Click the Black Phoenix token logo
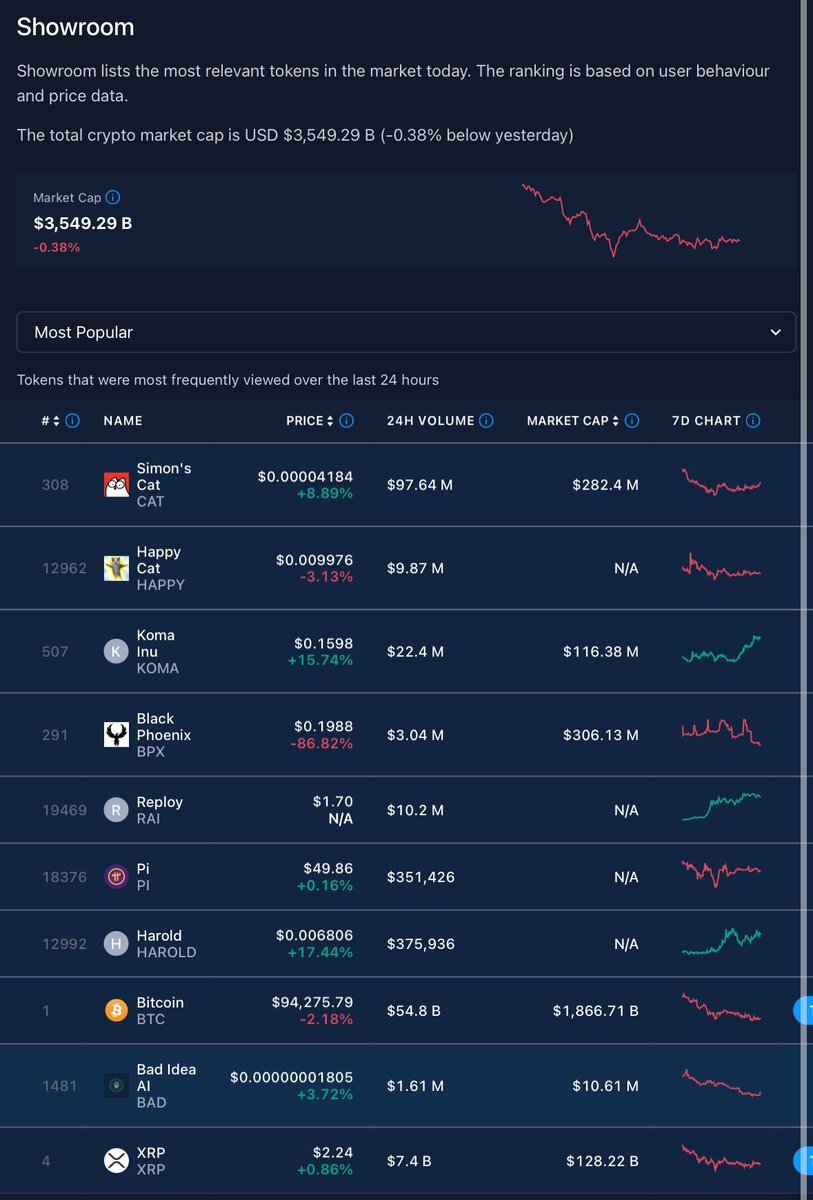This screenshot has width=813, height=1200. click(117, 735)
